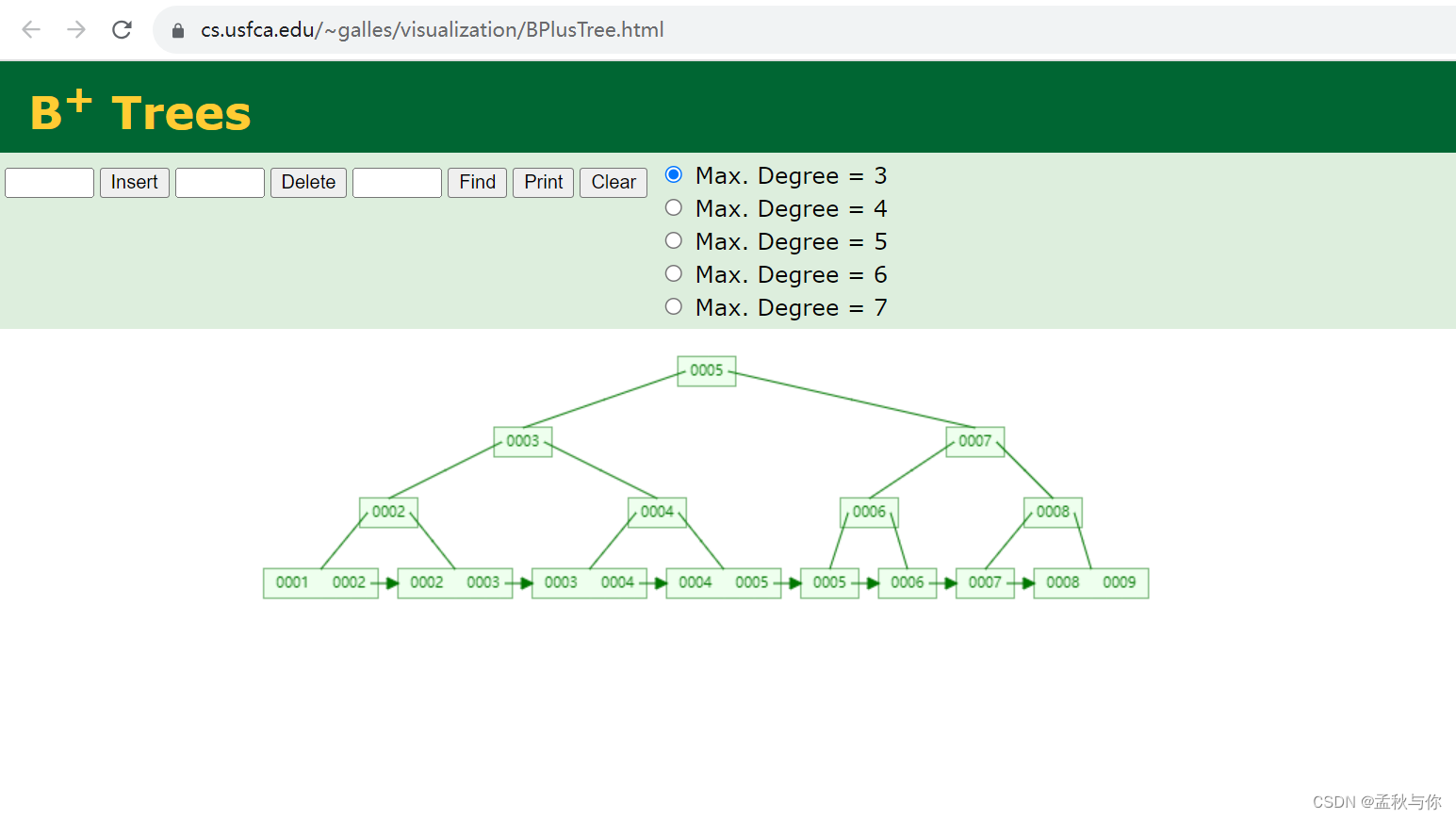Image resolution: width=1456 pixels, height=819 pixels.
Task: Click the 0001 key in first leaf
Action: click(x=292, y=582)
